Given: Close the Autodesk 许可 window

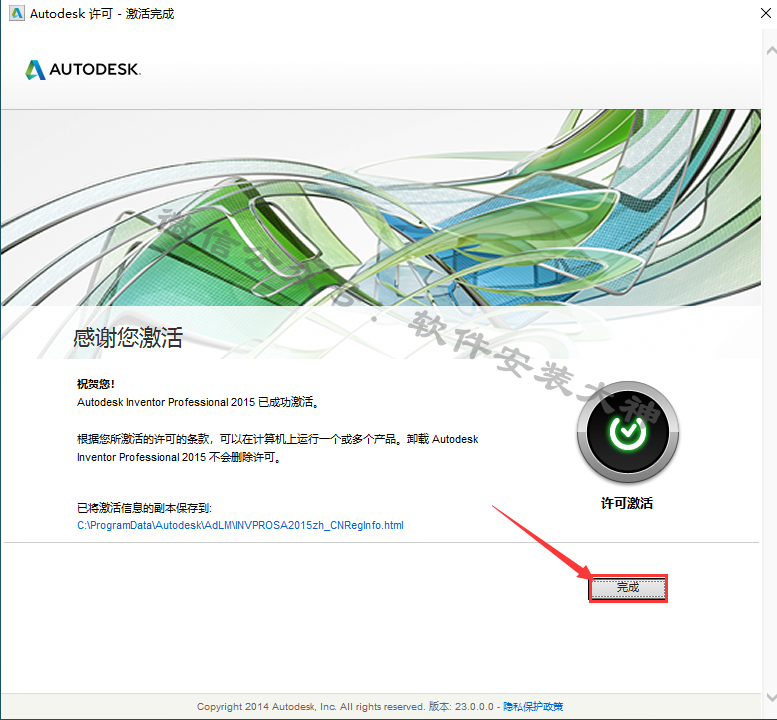Looking at the screenshot, I should (x=766, y=13).
